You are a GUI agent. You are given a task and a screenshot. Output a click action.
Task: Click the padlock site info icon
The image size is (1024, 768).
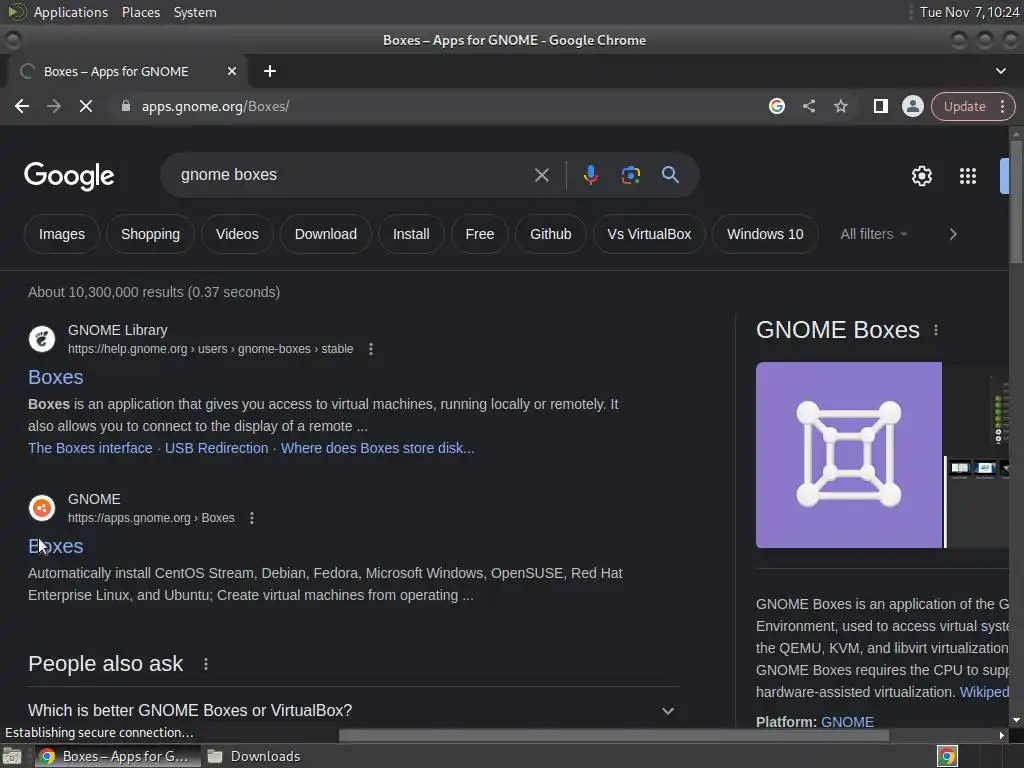click(126, 106)
